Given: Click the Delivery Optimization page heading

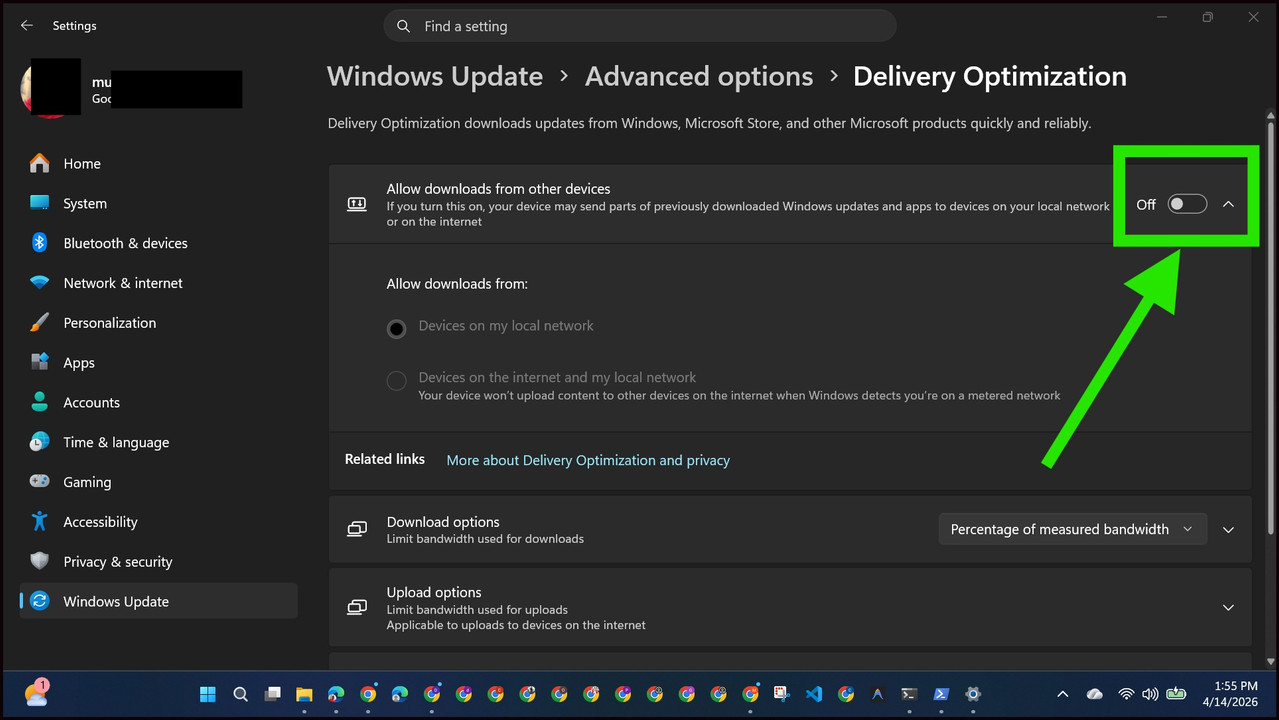Looking at the screenshot, I should click(x=990, y=77).
